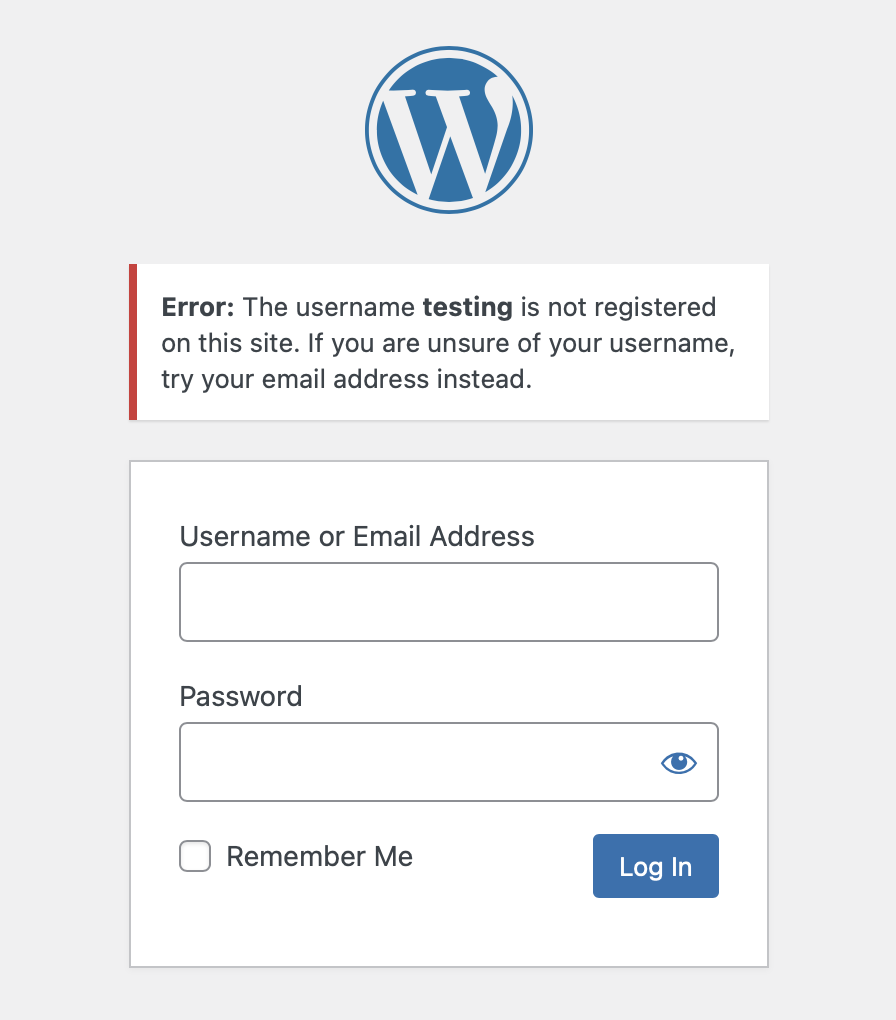896x1020 pixels.
Task: Click the line 'on this site. If you are unsure'
Action: (x=448, y=343)
